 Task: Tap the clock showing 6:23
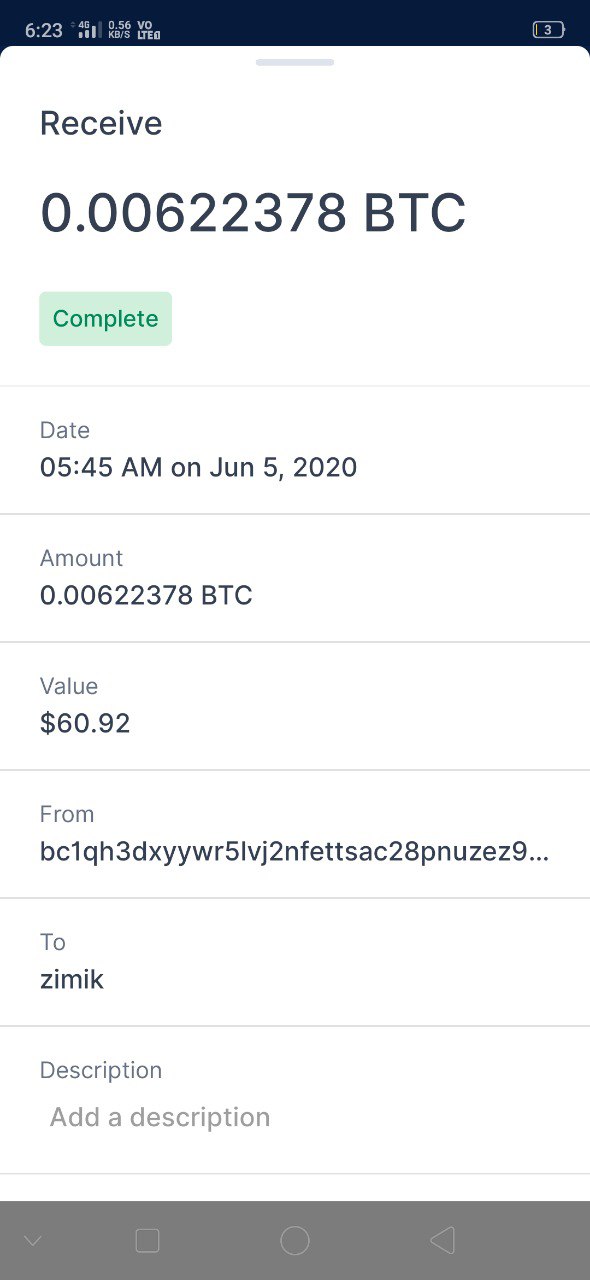[44, 30]
